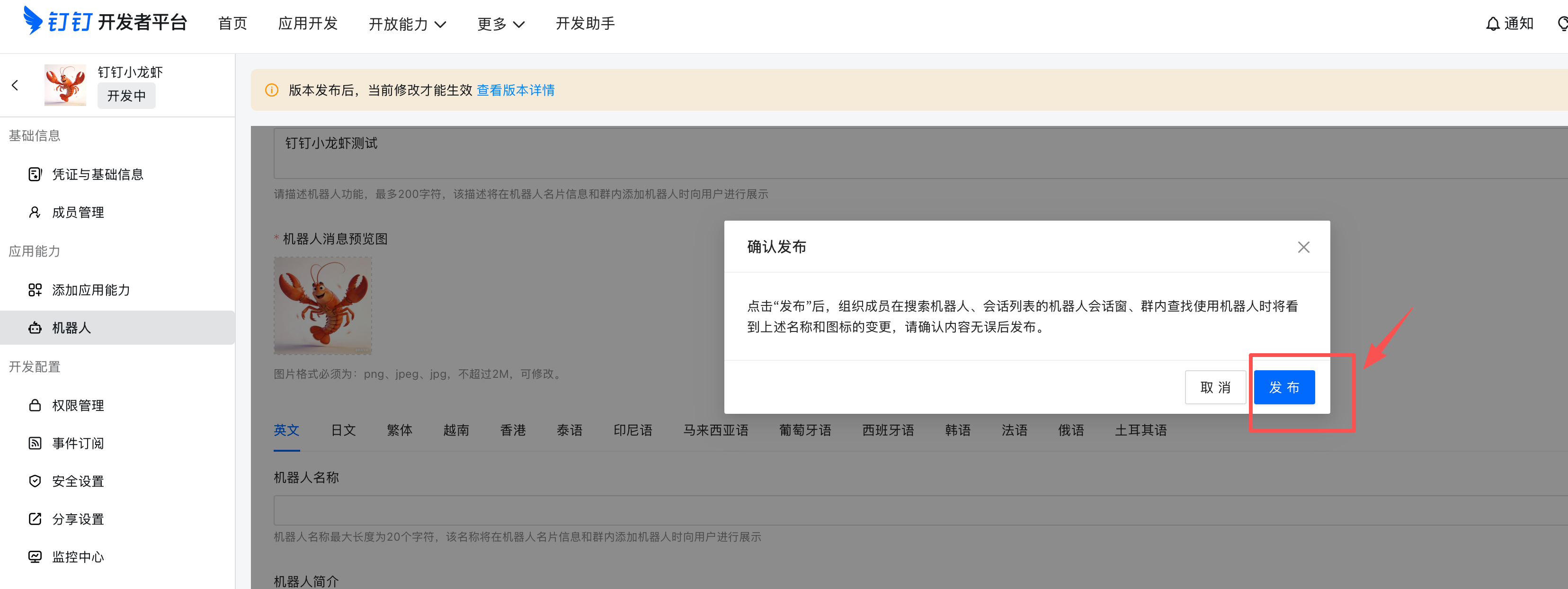The width and height of the screenshot is (1568, 589).
Task: Open the 通知 notification bell
Action: click(1508, 23)
